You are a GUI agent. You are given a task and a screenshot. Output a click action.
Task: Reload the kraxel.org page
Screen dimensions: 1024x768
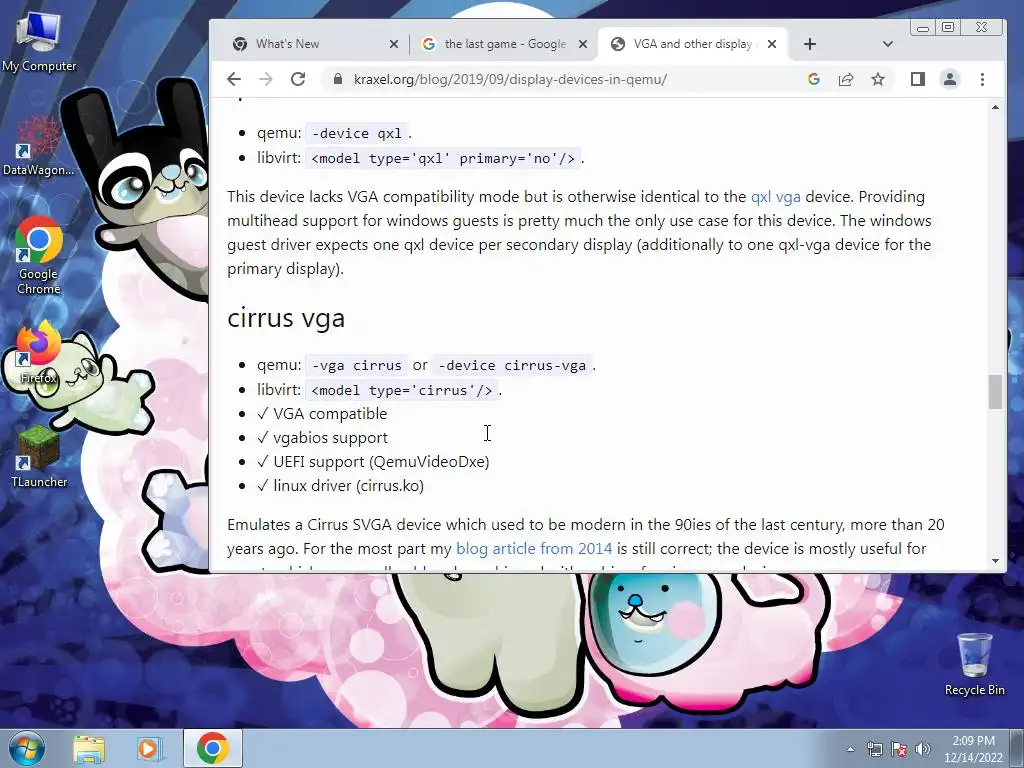coord(298,80)
